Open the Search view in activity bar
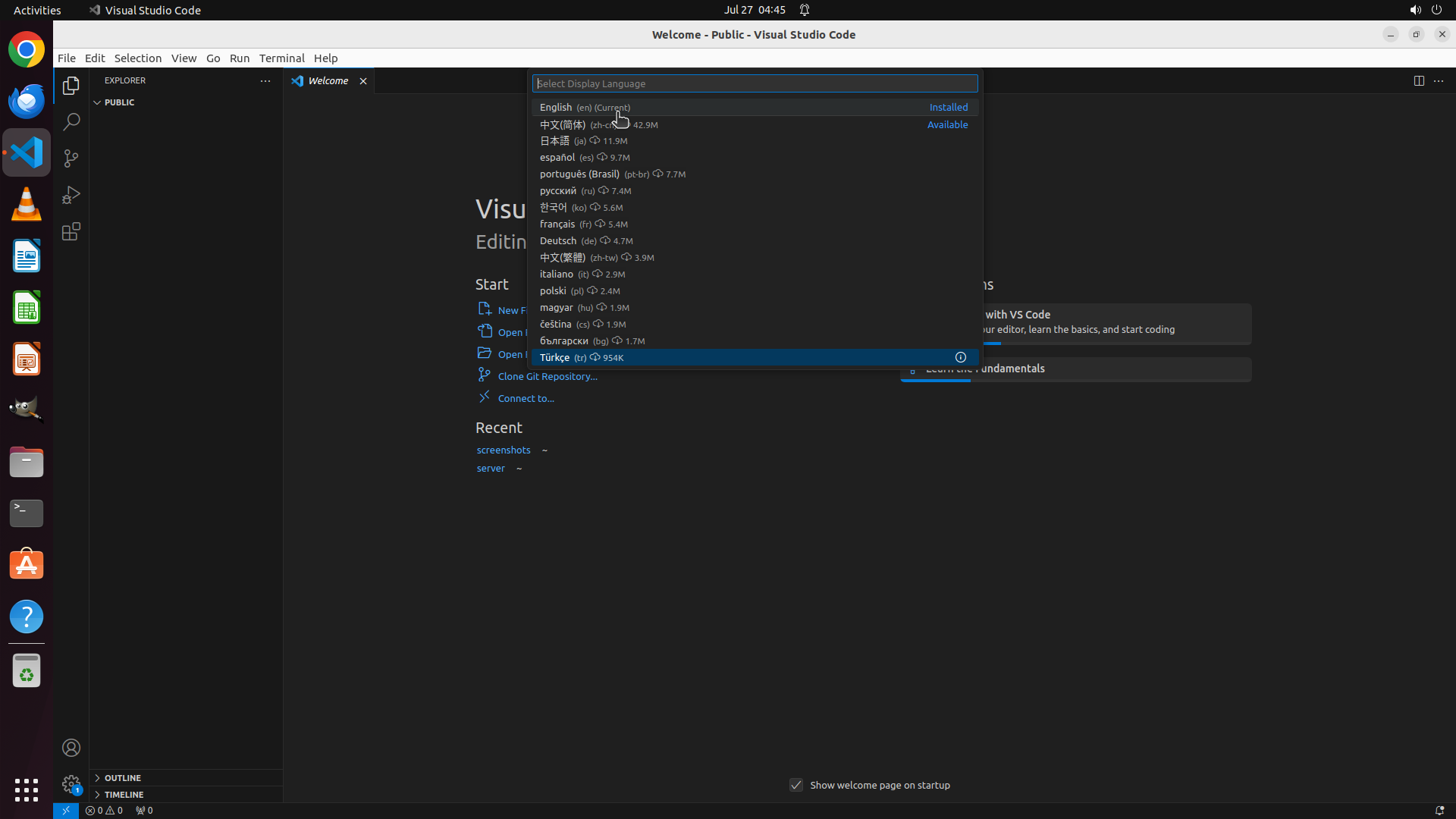 click(71, 122)
